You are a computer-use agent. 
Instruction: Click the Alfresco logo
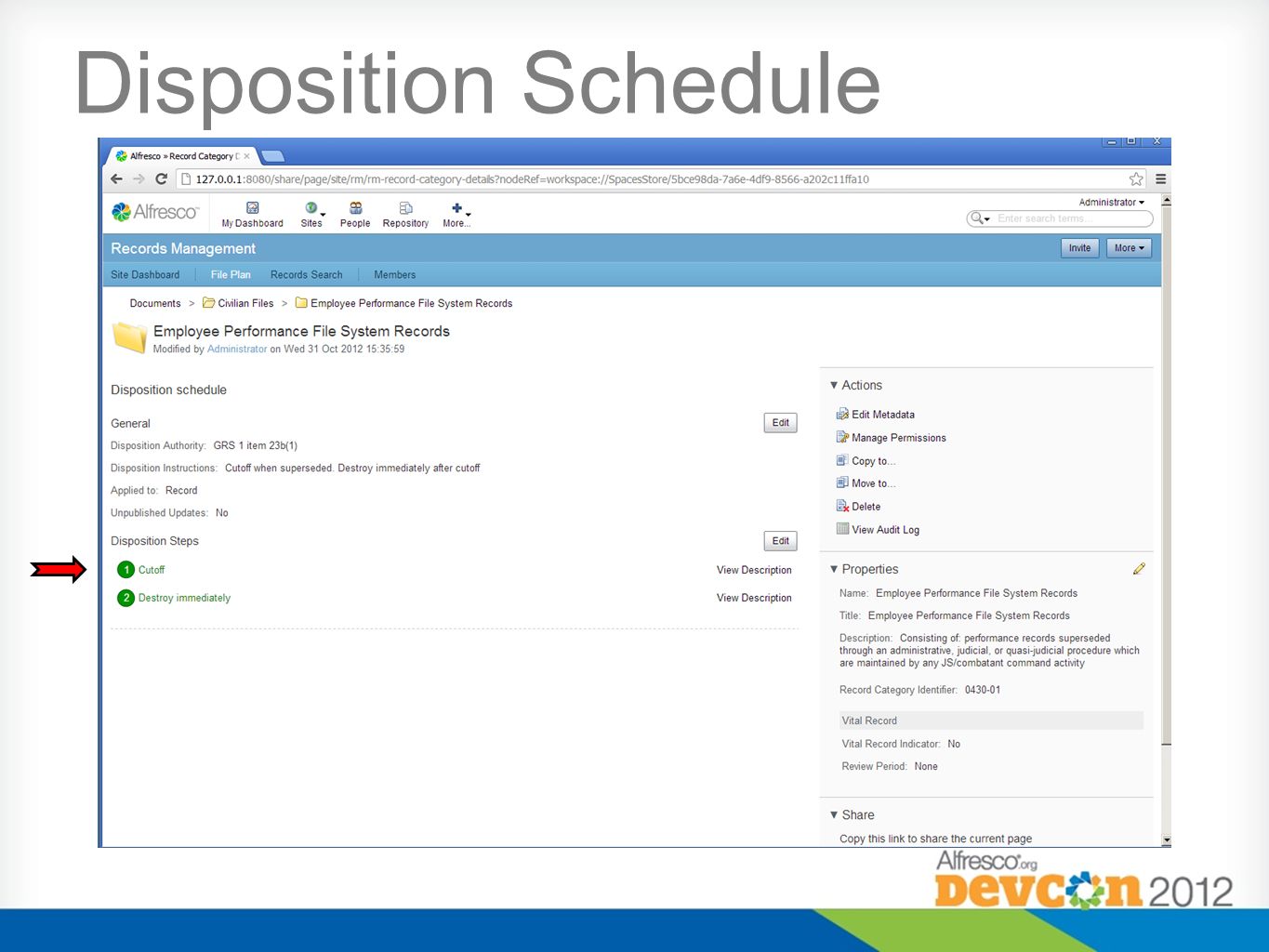coord(154,212)
